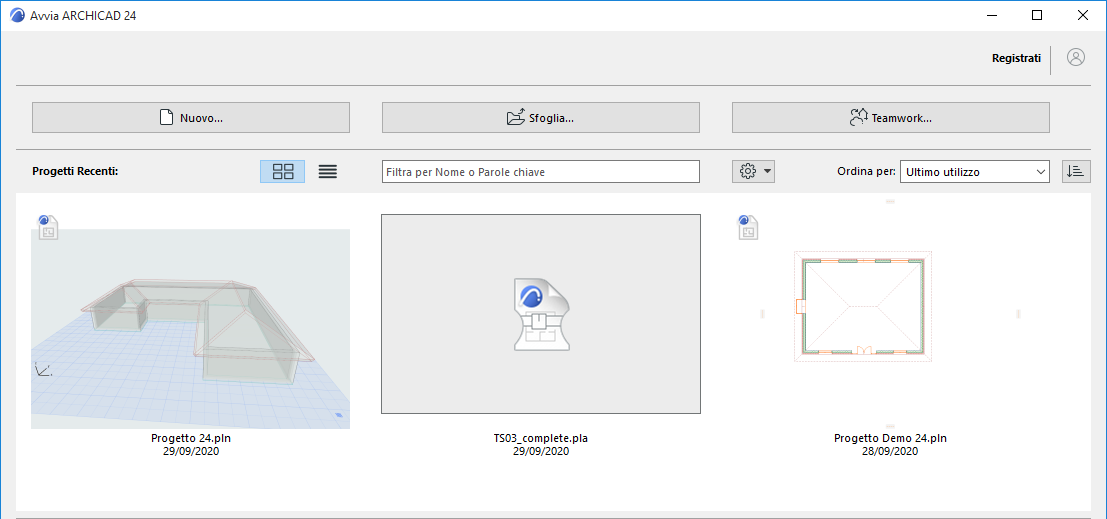1107x519 pixels.
Task: Open the gear settings dropdown
Action: (x=753, y=172)
